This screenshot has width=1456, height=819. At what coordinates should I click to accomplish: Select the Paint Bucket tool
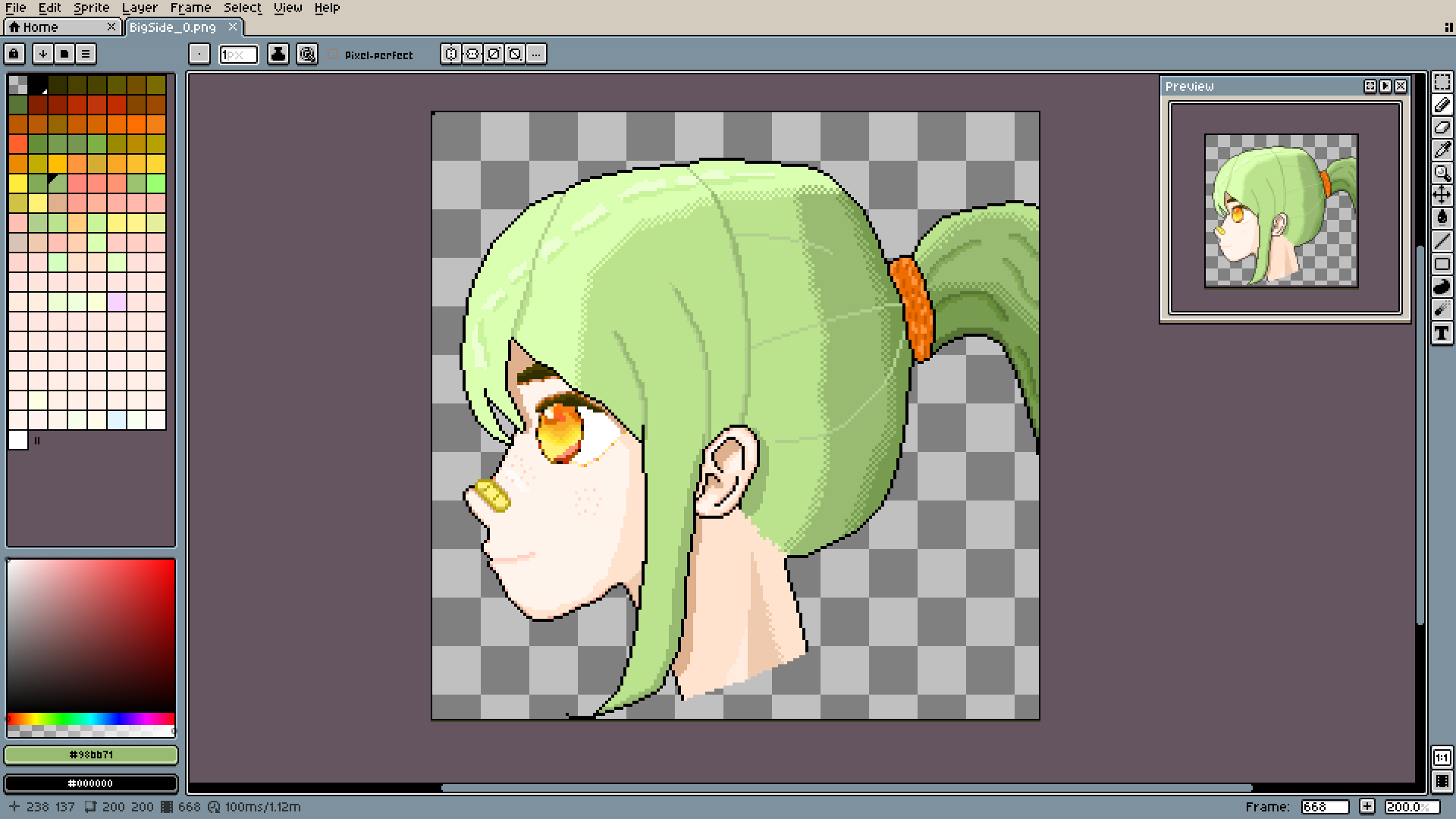click(1442, 218)
